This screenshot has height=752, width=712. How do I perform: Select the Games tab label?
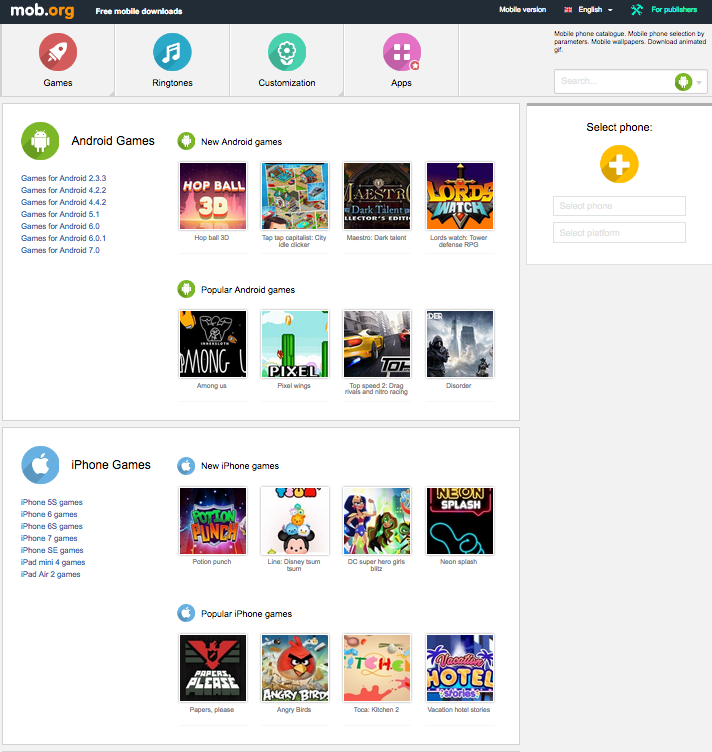[58, 83]
